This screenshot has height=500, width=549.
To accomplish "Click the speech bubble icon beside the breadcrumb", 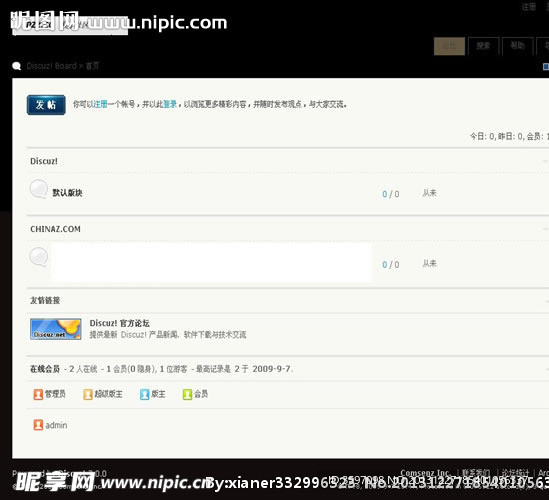I will click(16, 66).
